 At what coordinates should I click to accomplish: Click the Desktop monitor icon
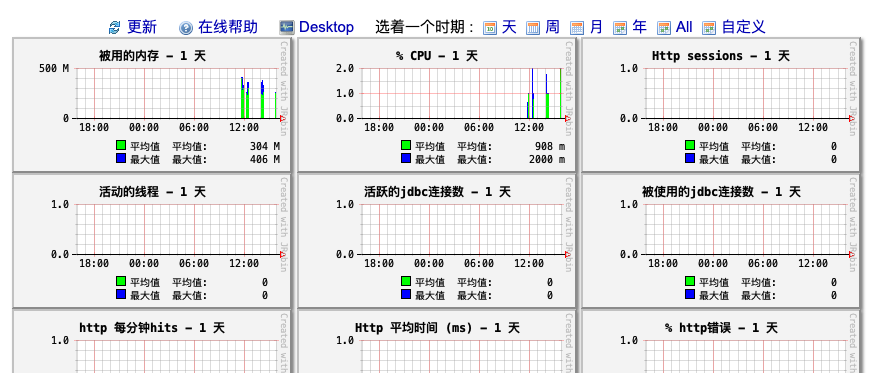pos(287,27)
